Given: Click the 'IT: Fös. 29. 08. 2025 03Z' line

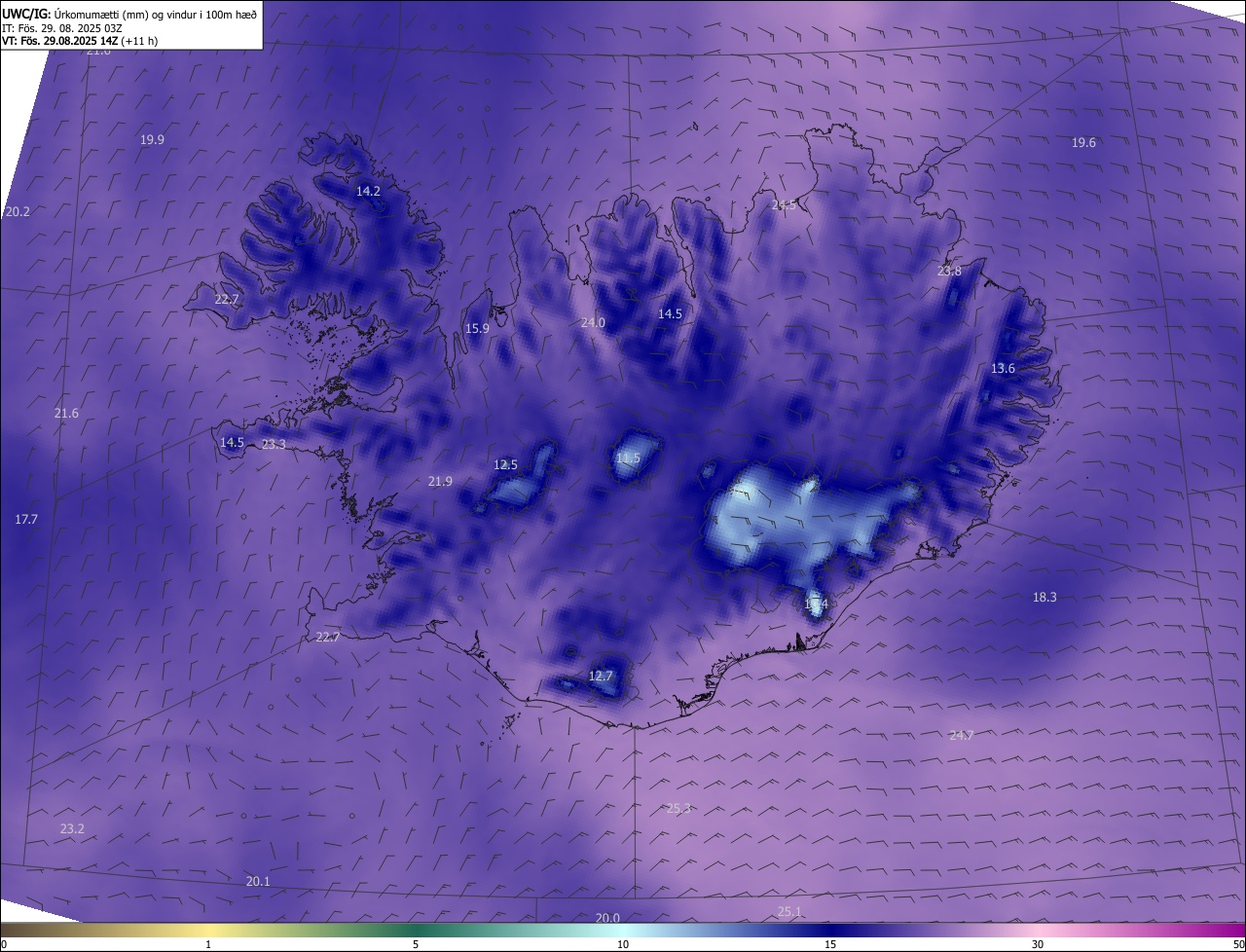Looking at the screenshot, I should [62, 28].
